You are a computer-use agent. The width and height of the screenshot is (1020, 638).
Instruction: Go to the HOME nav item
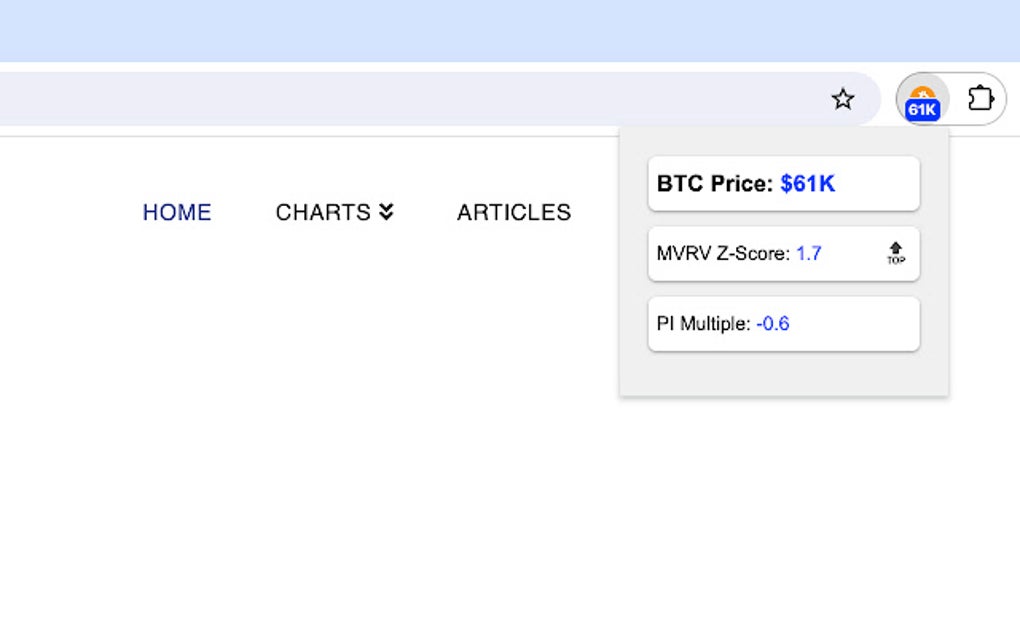(x=177, y=212)
